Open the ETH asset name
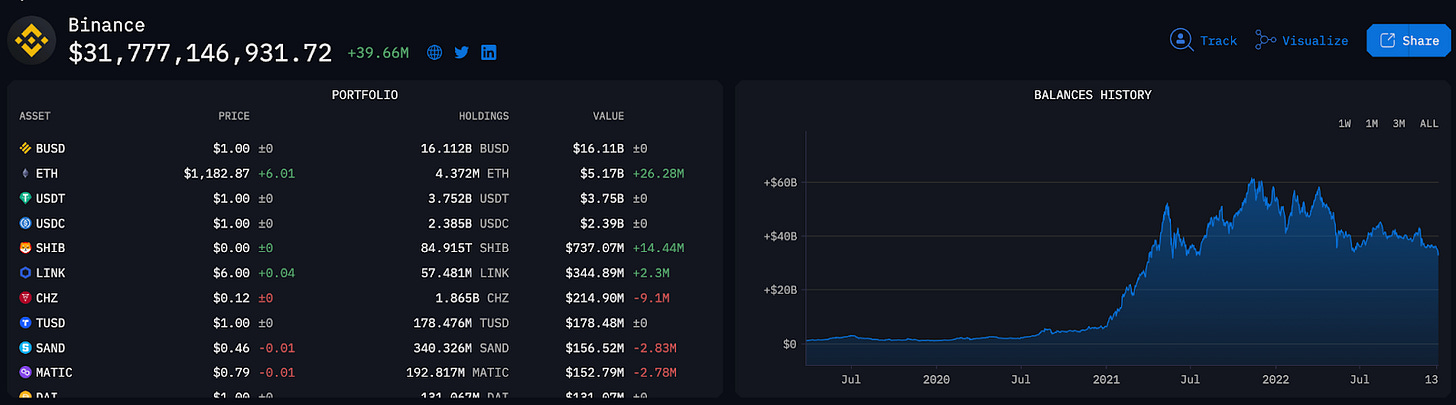The image size is (1456, 405). click(x=47, y=173)
